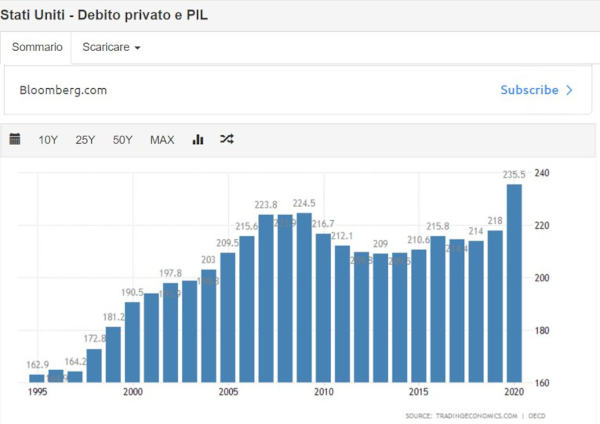Open the Sommario tab

click(x=37, y=47)
